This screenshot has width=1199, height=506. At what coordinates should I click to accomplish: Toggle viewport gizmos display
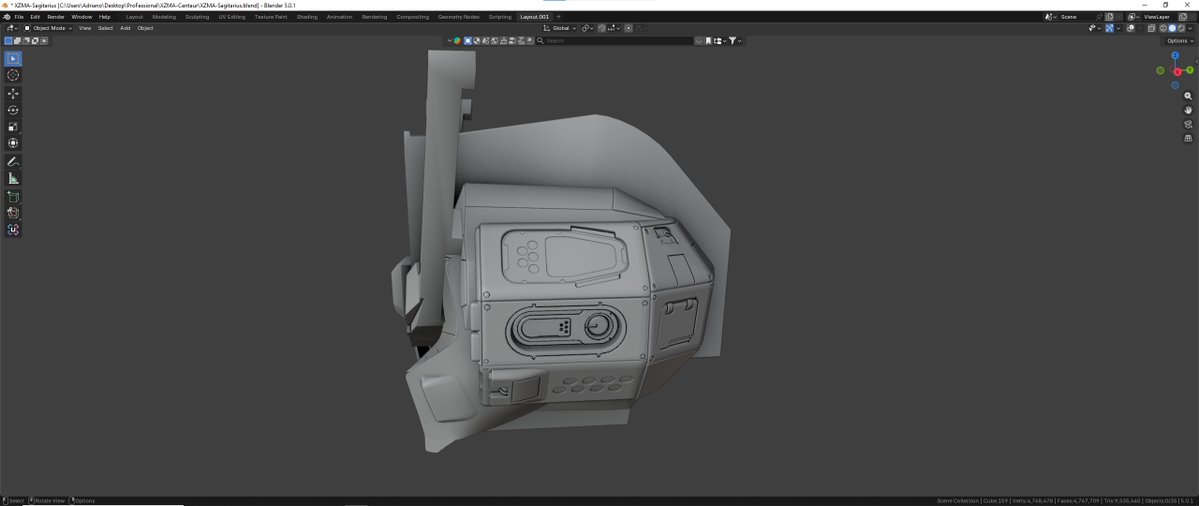[x=1110, y=28]
